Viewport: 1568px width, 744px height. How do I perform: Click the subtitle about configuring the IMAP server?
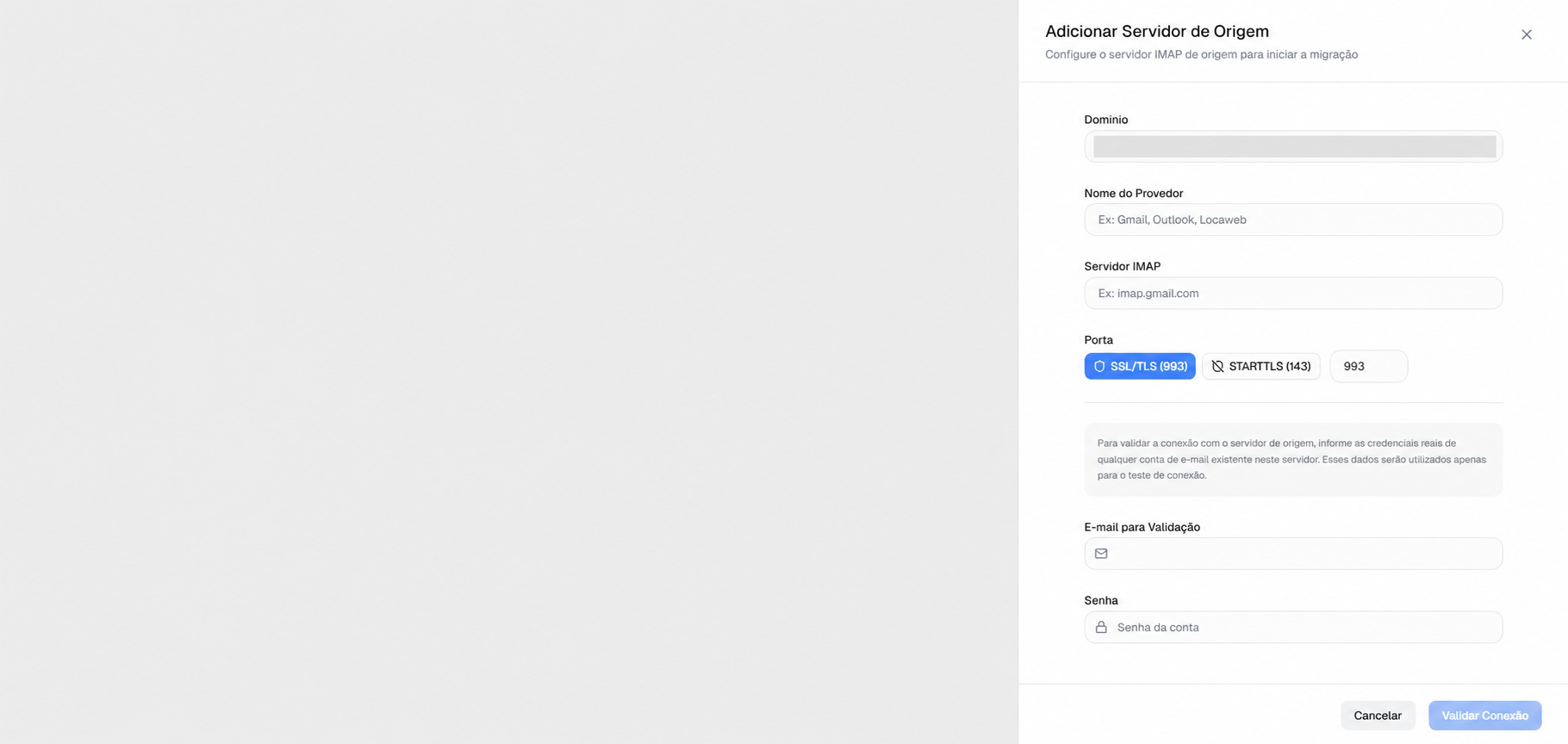tap(1202, 54)
